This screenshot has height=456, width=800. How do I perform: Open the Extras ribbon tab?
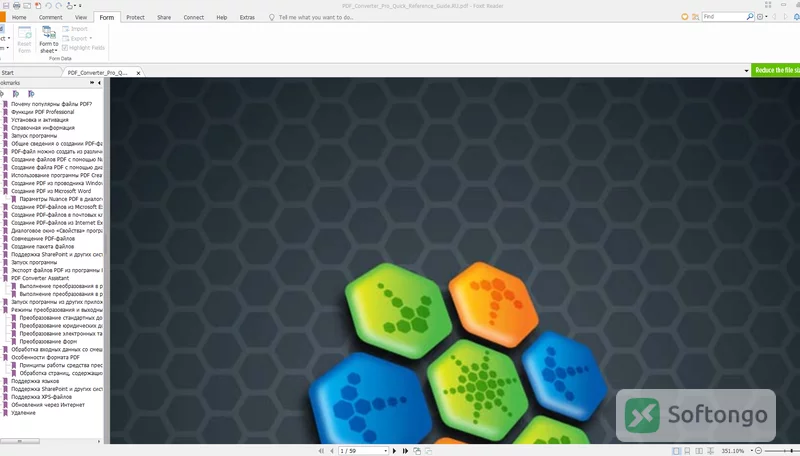tap(247, 17)
